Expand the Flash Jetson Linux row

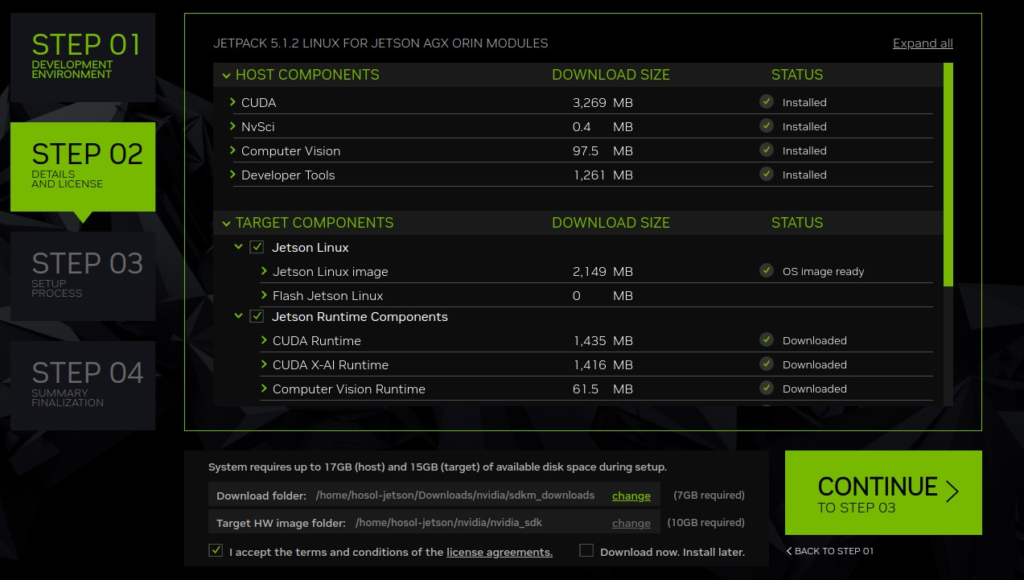coord(264,295)
